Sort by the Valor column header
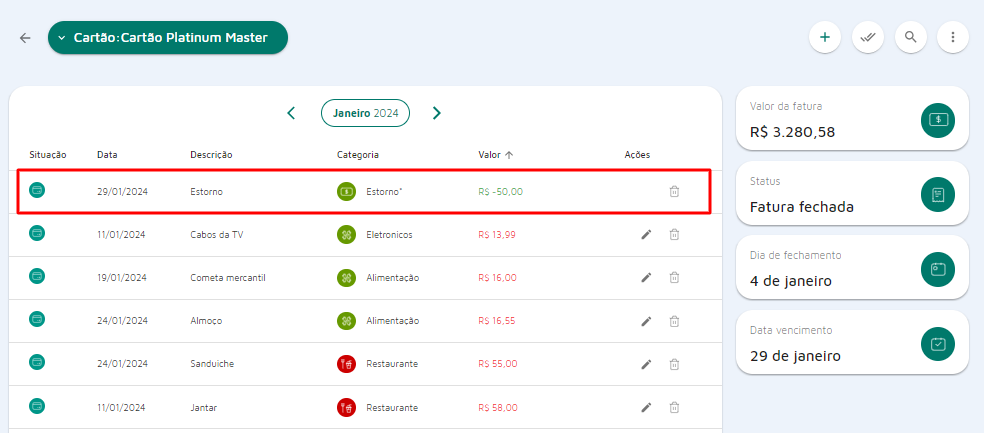Image resolution: width=984 pixels, height=433 pixels. [x=495, y=155]
